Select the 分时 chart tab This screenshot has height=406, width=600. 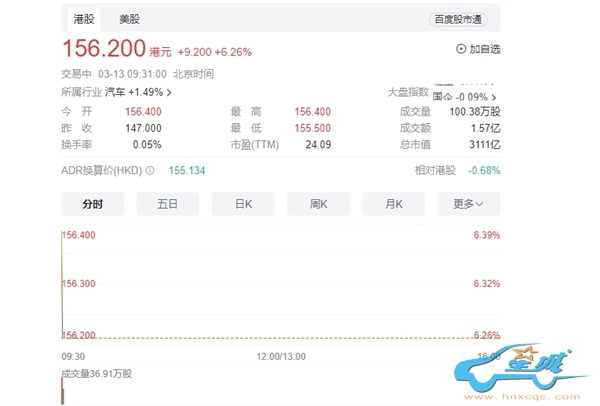[x=93, y=204]
